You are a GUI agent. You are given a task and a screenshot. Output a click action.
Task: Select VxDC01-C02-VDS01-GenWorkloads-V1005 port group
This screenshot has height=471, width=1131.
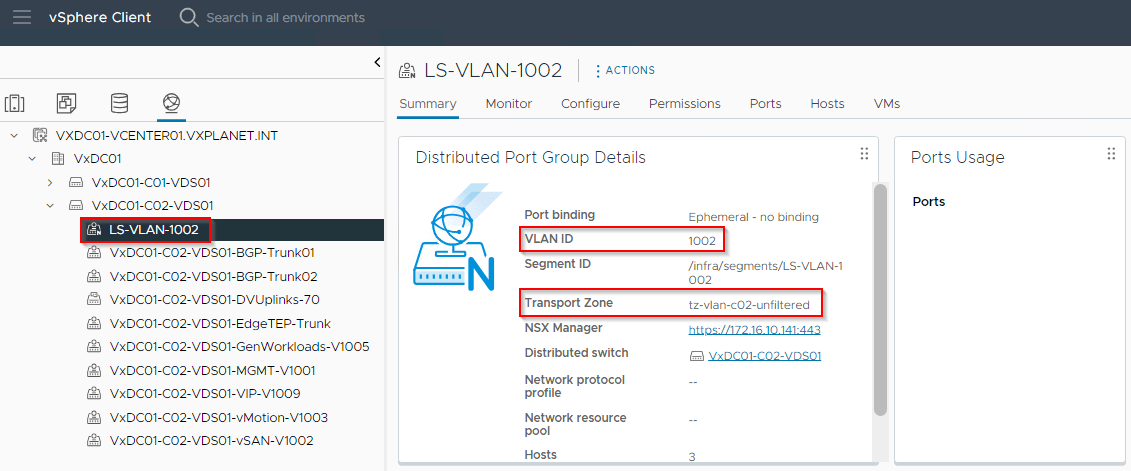(x=239, y=346)
